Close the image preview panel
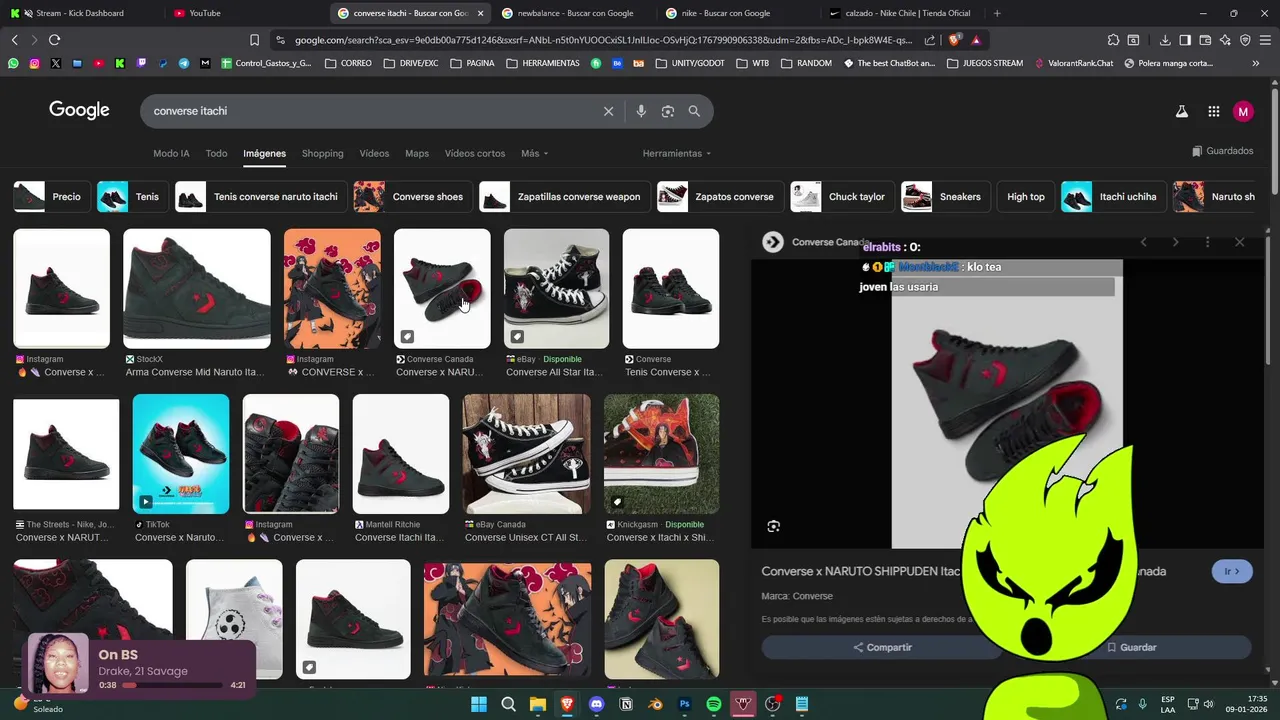1280x720 pixels. [x=1240, y=242]
